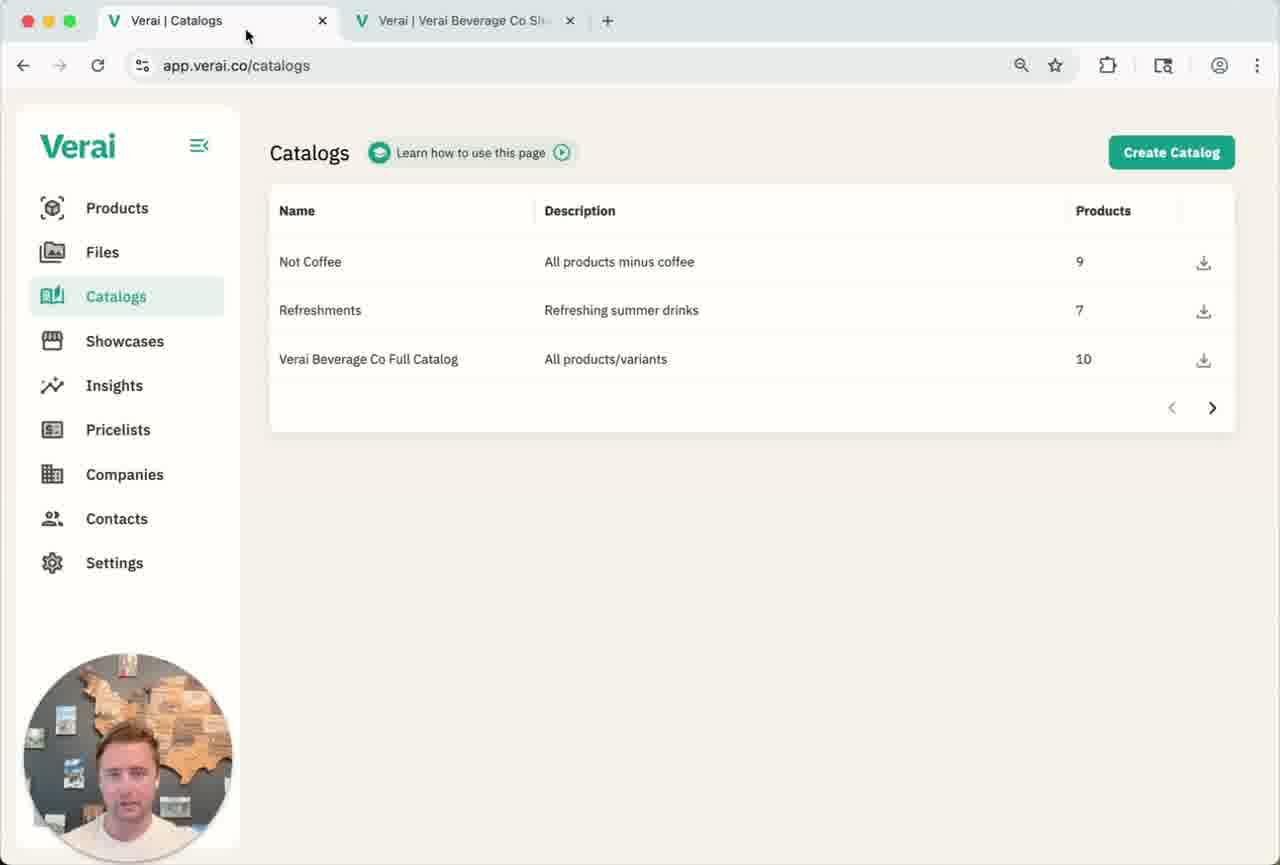Play the tutorial video icon
Viewport: 1280px width, 865px height.
coord(562,153)
